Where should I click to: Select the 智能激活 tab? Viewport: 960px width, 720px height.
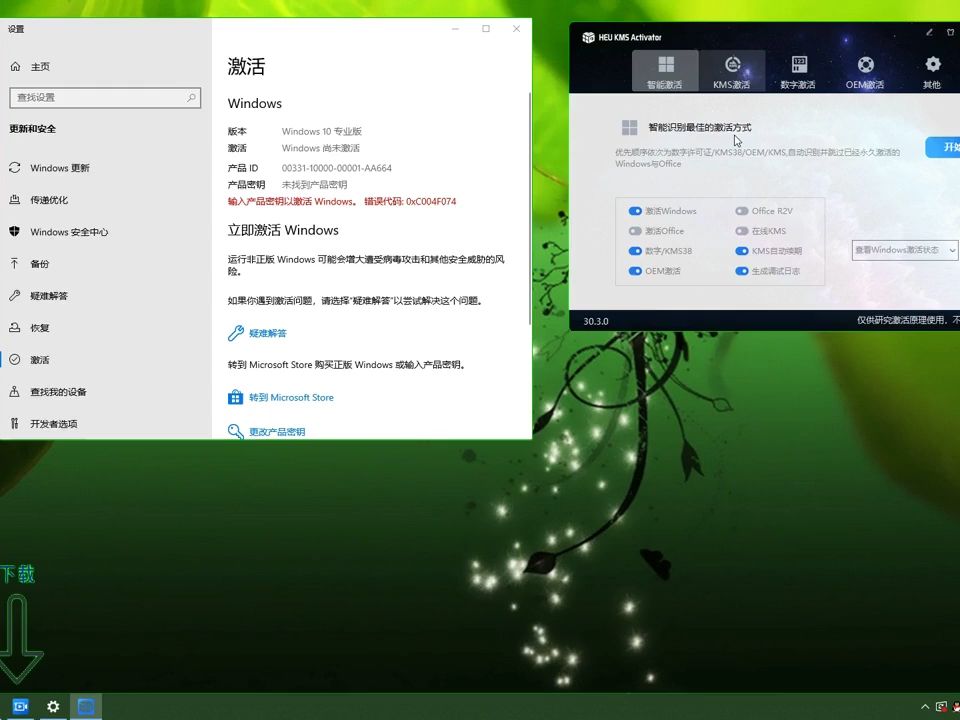(665, 70)
